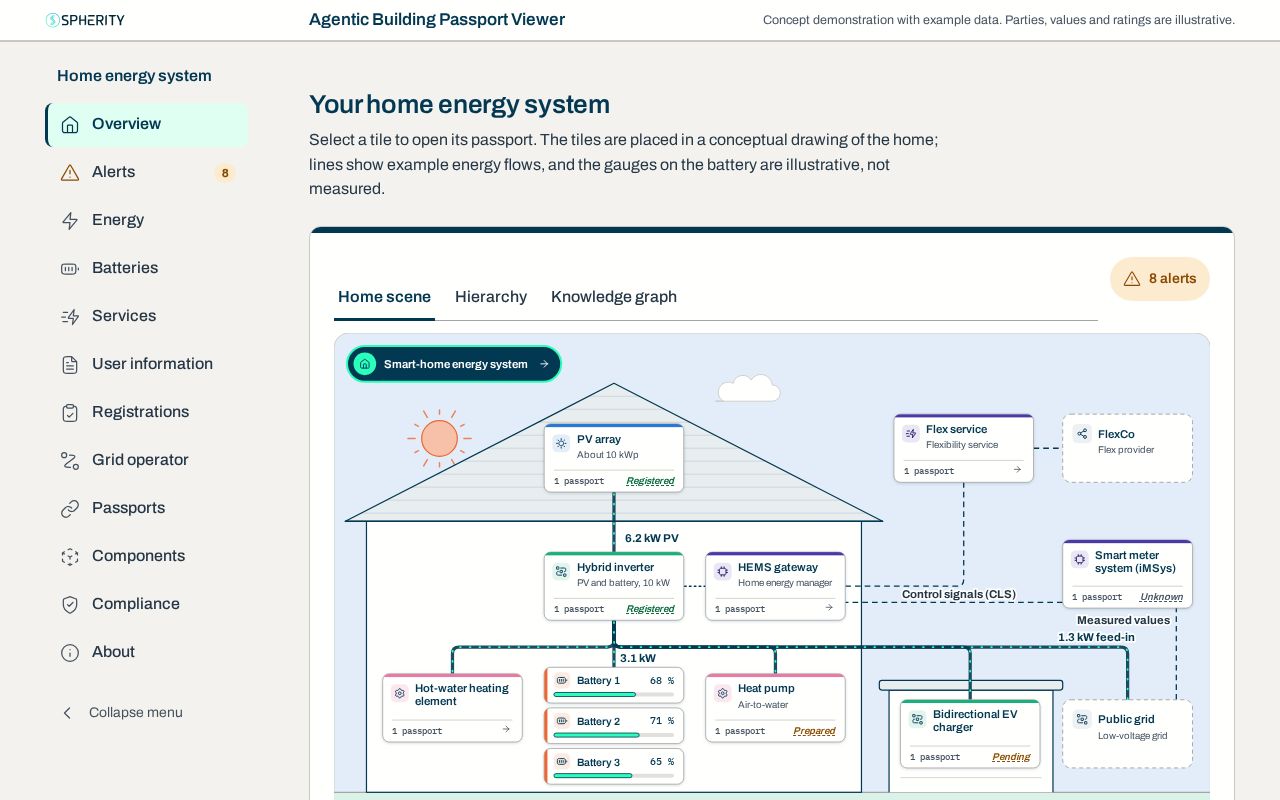This screenshot has width=1280, height=800.
Task: Click the HEMS gateway chip icon
Action: pyautogui.click(x=722, y=571)
